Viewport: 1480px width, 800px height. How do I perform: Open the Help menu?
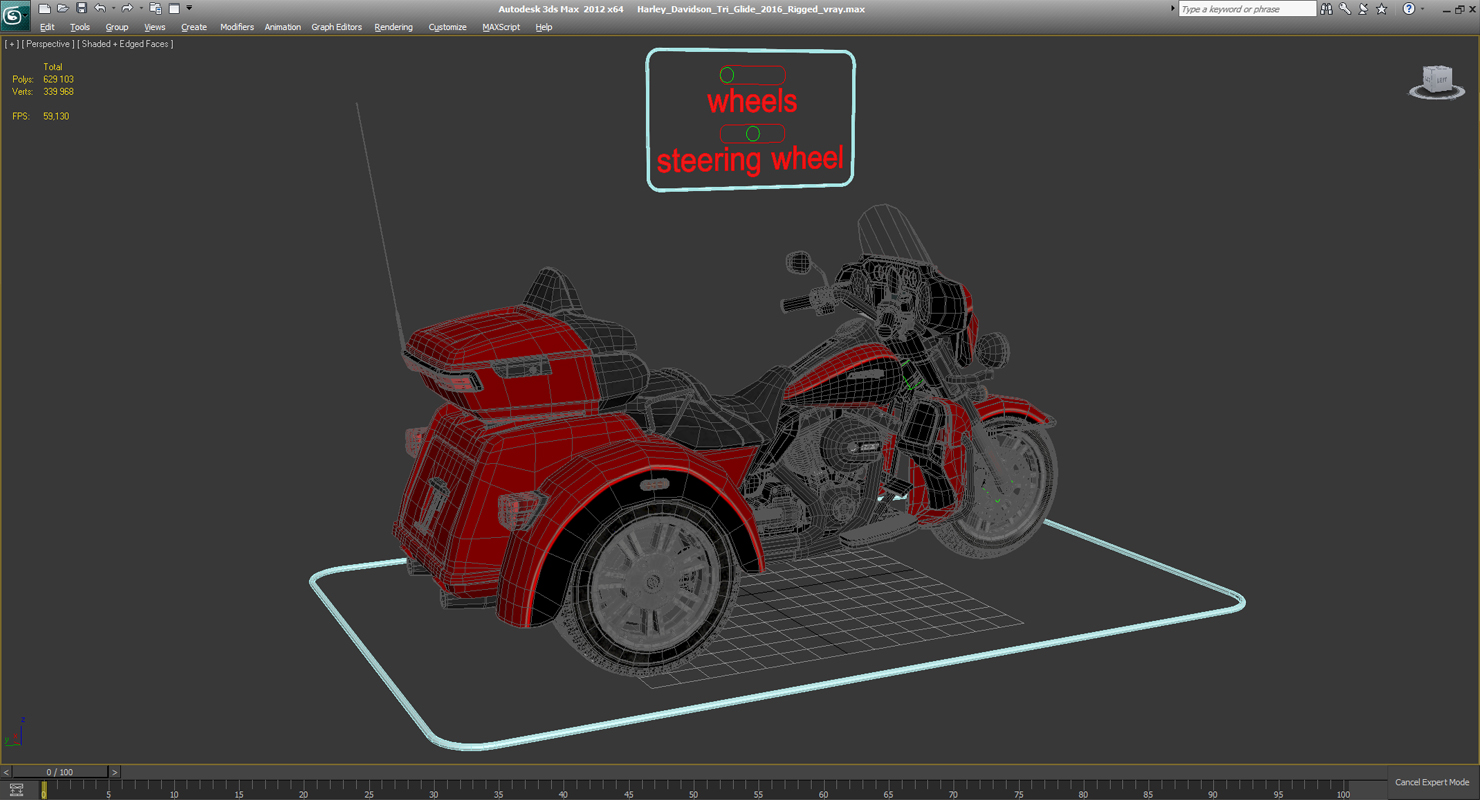click(x=544, y=27)
